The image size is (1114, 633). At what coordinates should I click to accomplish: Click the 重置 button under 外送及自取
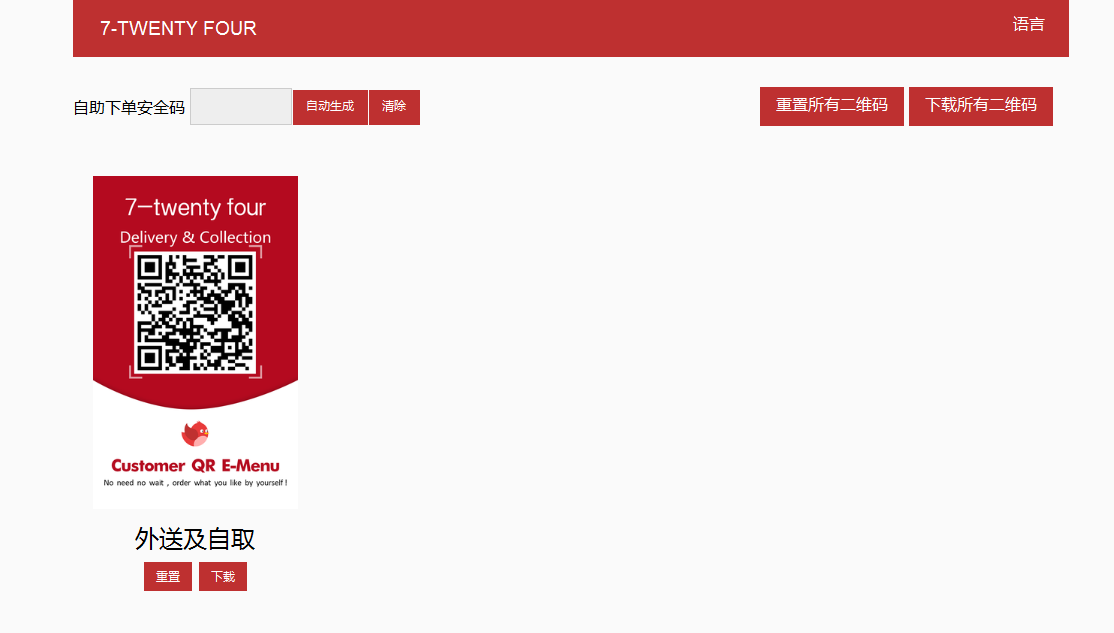click(x=168, y=576)
